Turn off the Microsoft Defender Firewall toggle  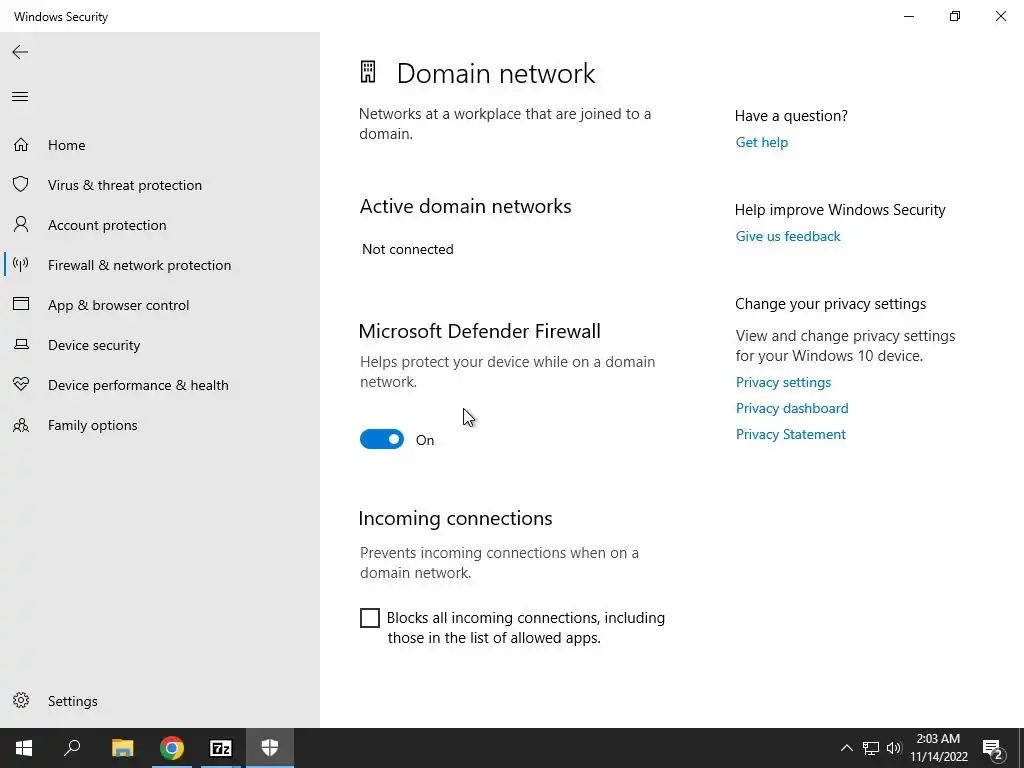382,440
